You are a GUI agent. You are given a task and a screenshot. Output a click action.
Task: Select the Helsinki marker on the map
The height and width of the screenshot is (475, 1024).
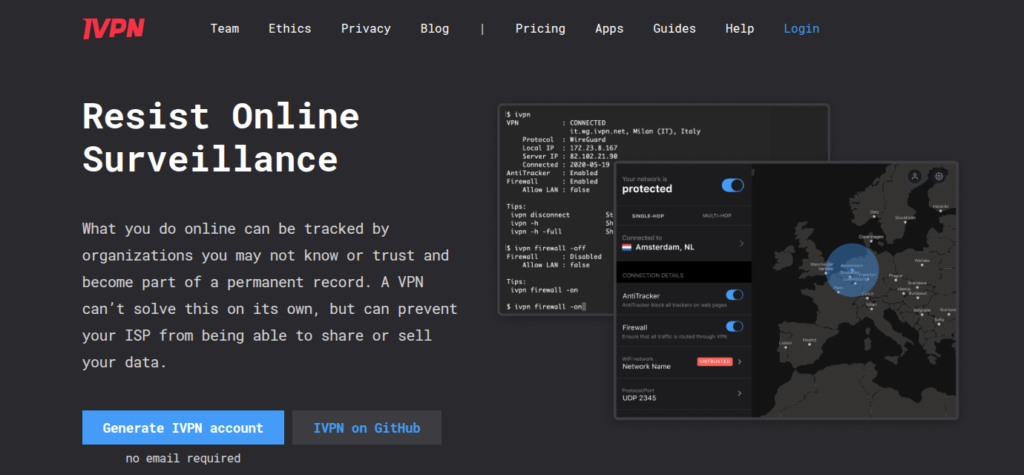tap(941, 210)
